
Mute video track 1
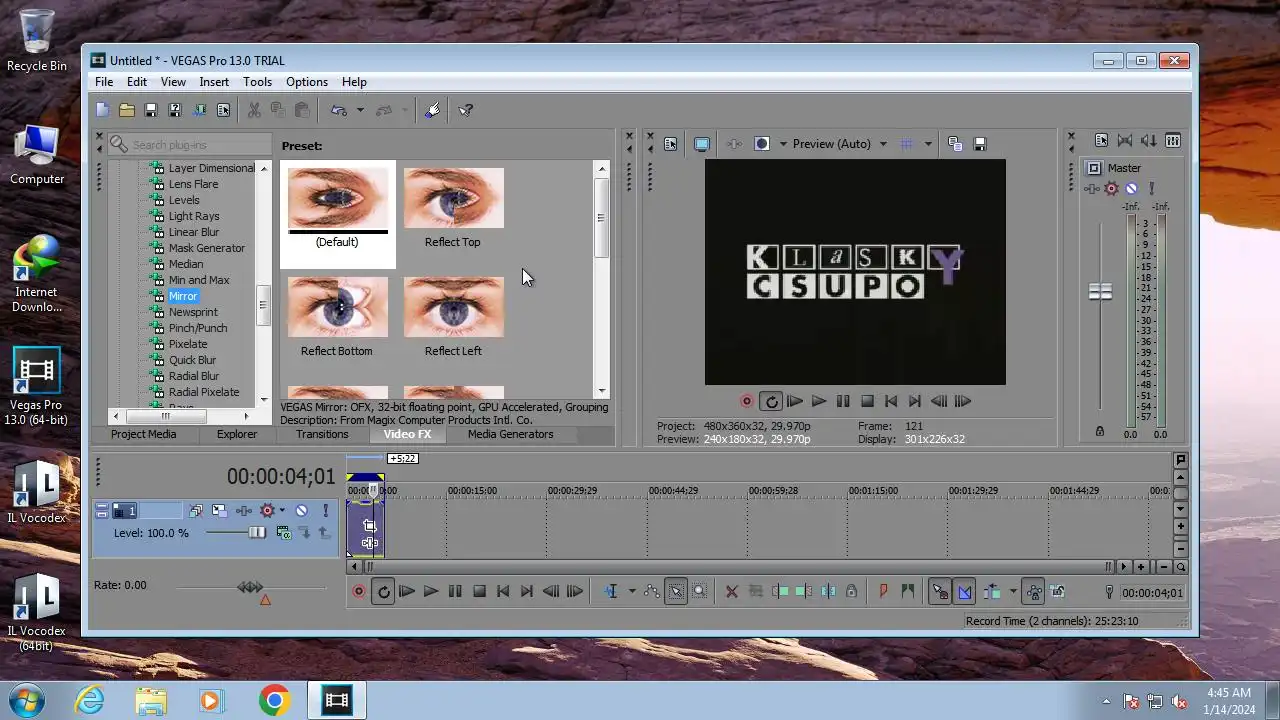pyautogui.click(x=301, y=511)
